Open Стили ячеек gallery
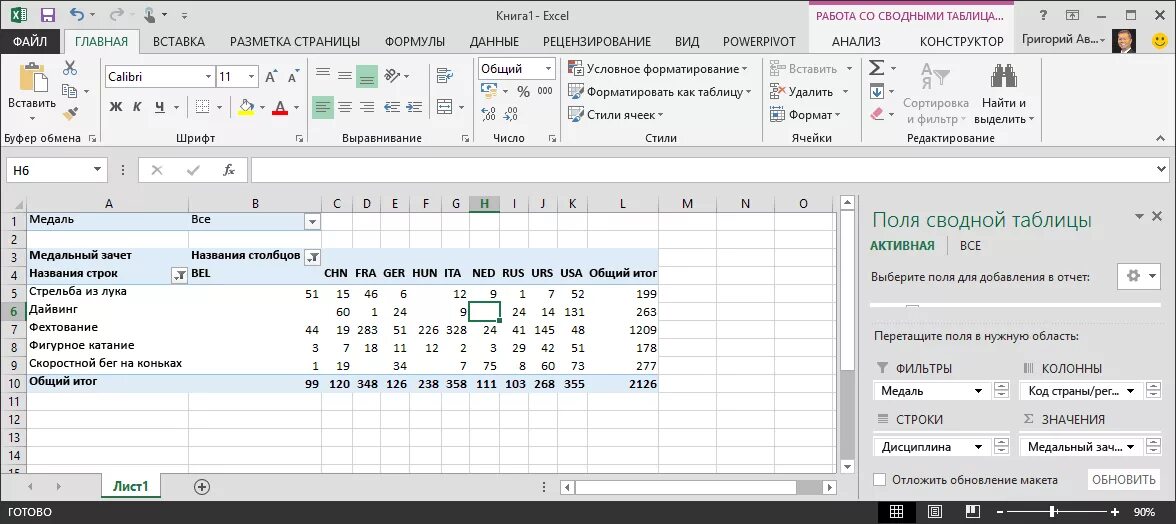The height and width of the screenshot is (524, 1176). (616, 115)
